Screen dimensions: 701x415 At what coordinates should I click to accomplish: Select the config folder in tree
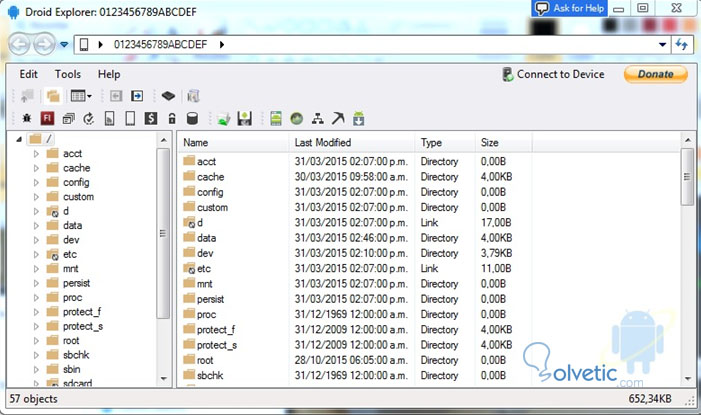pyautogui.click(x=76, y=182)
